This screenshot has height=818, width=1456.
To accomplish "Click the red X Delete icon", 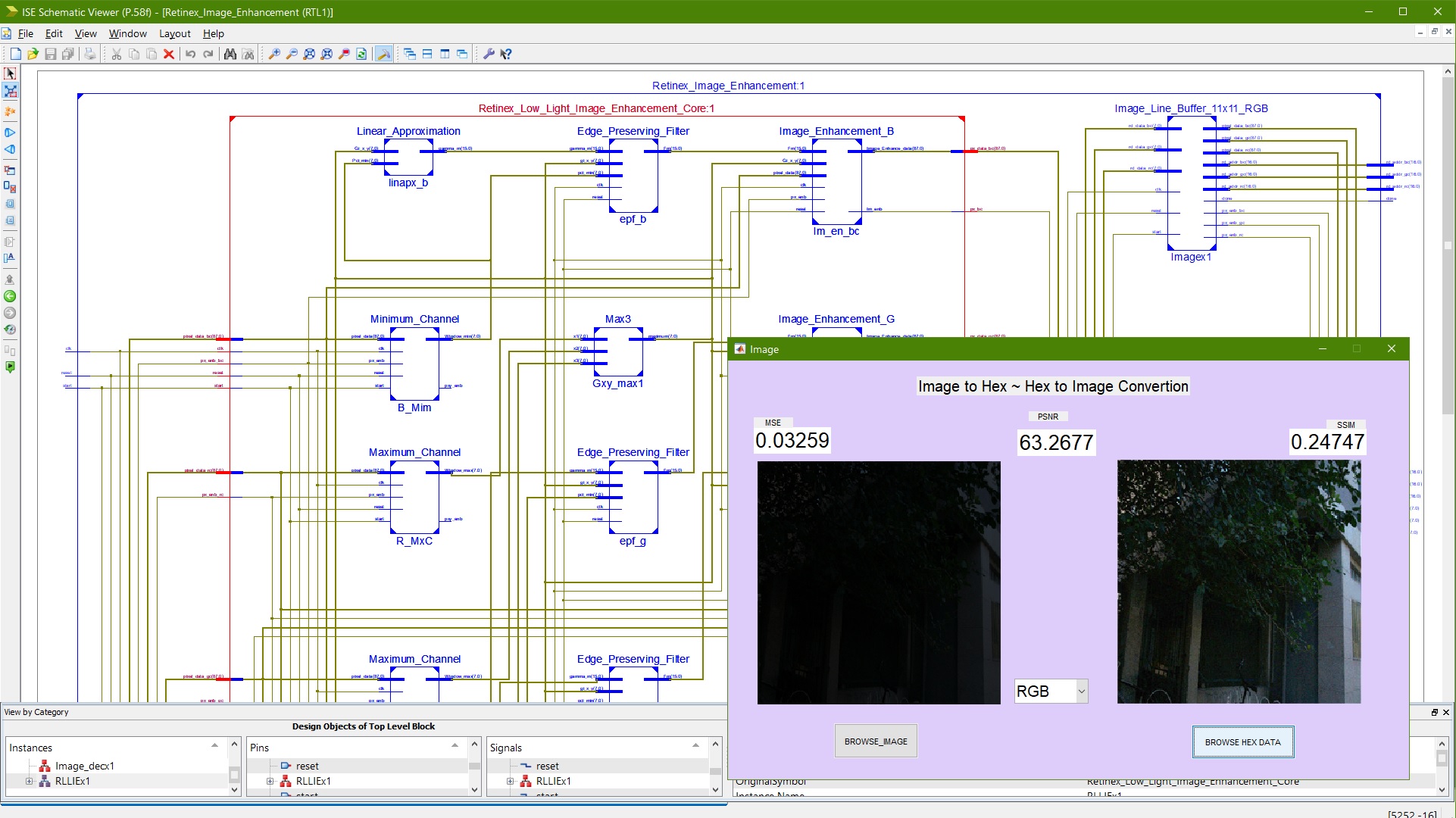I will 169,54.
